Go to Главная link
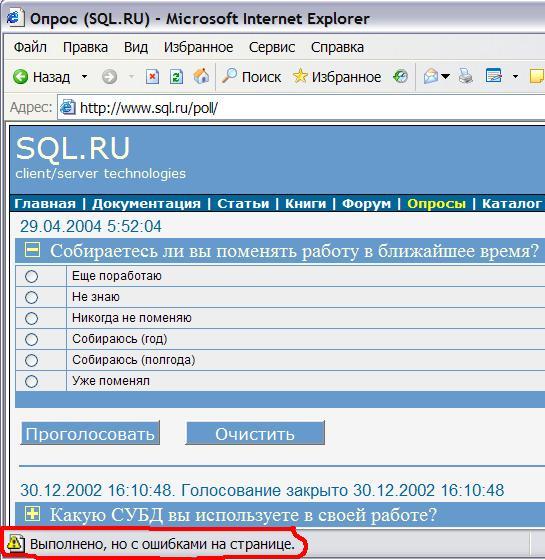 click(45, 204)
